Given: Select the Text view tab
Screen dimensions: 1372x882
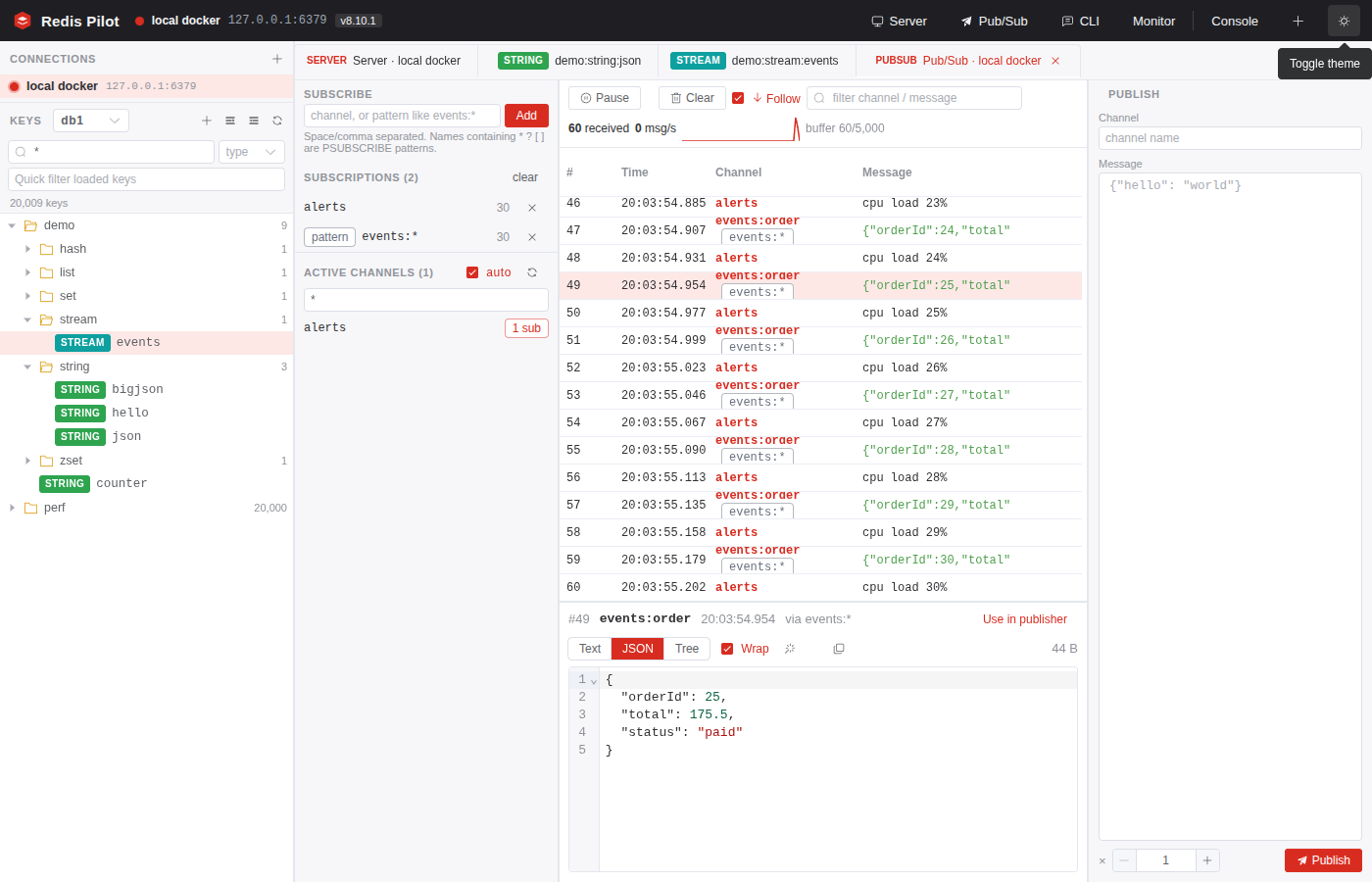Looking at the screenshot, I should click(590, 649).
